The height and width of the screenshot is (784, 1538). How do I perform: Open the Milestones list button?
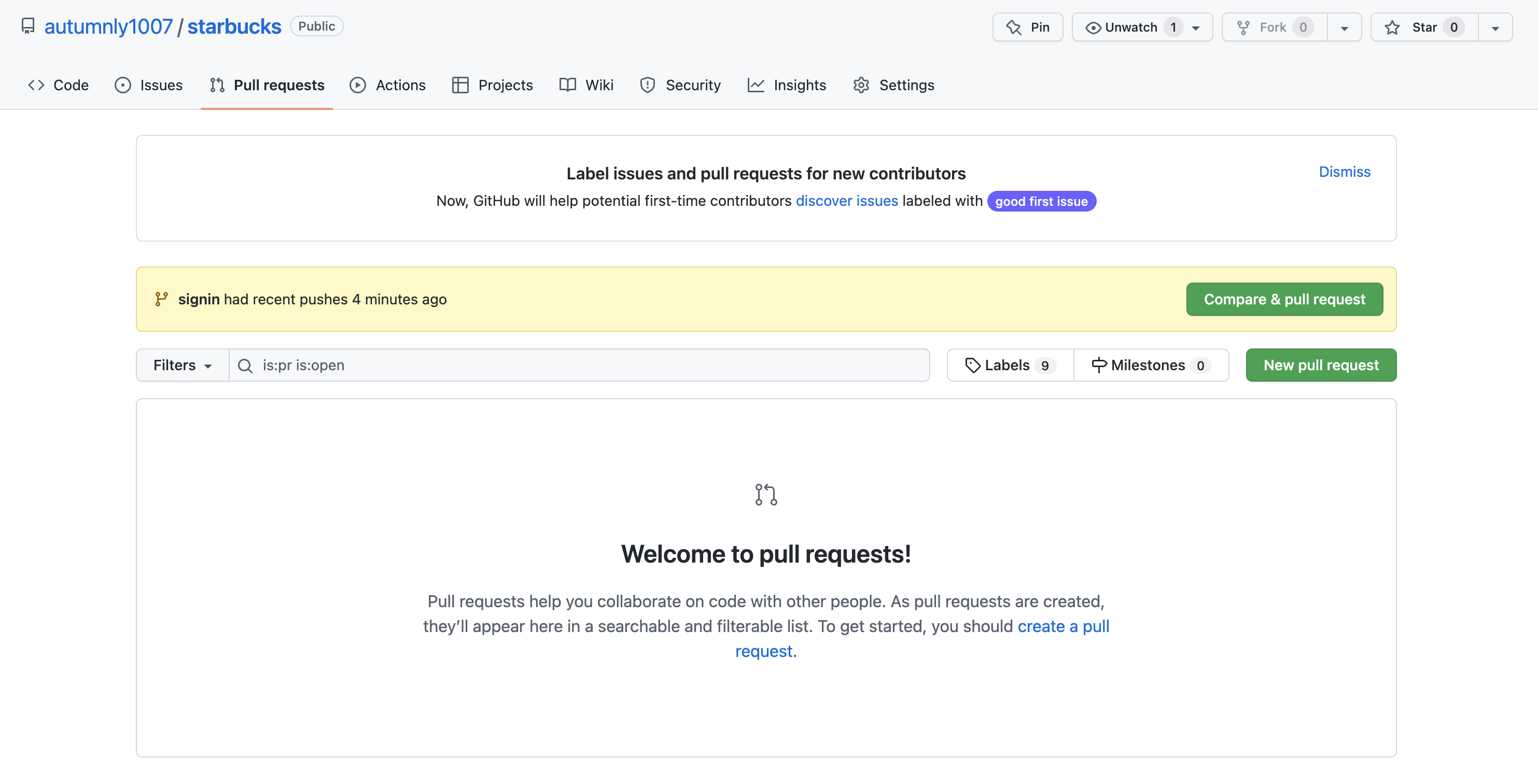coord(1151,366)
